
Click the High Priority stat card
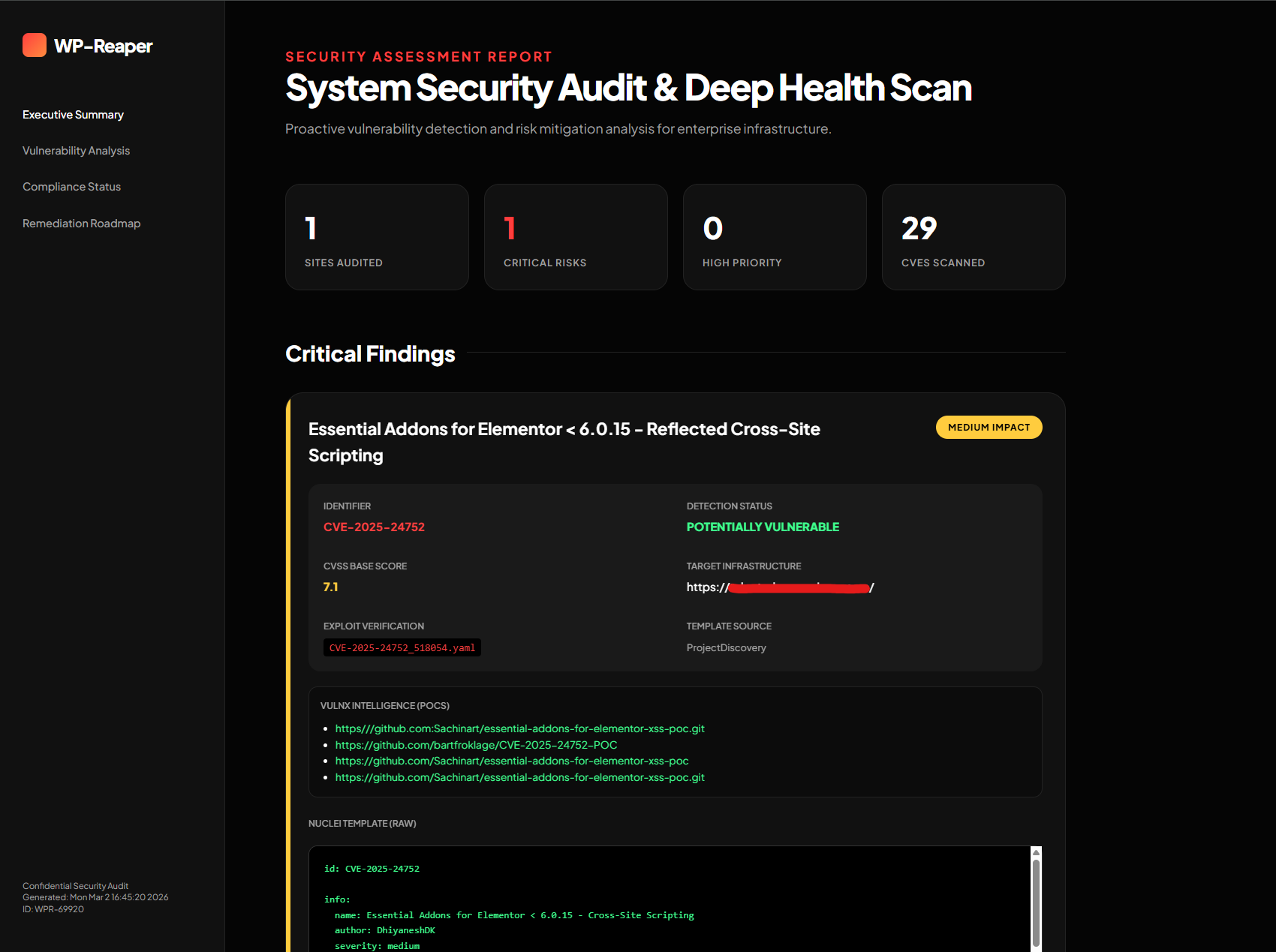(775, 237)
